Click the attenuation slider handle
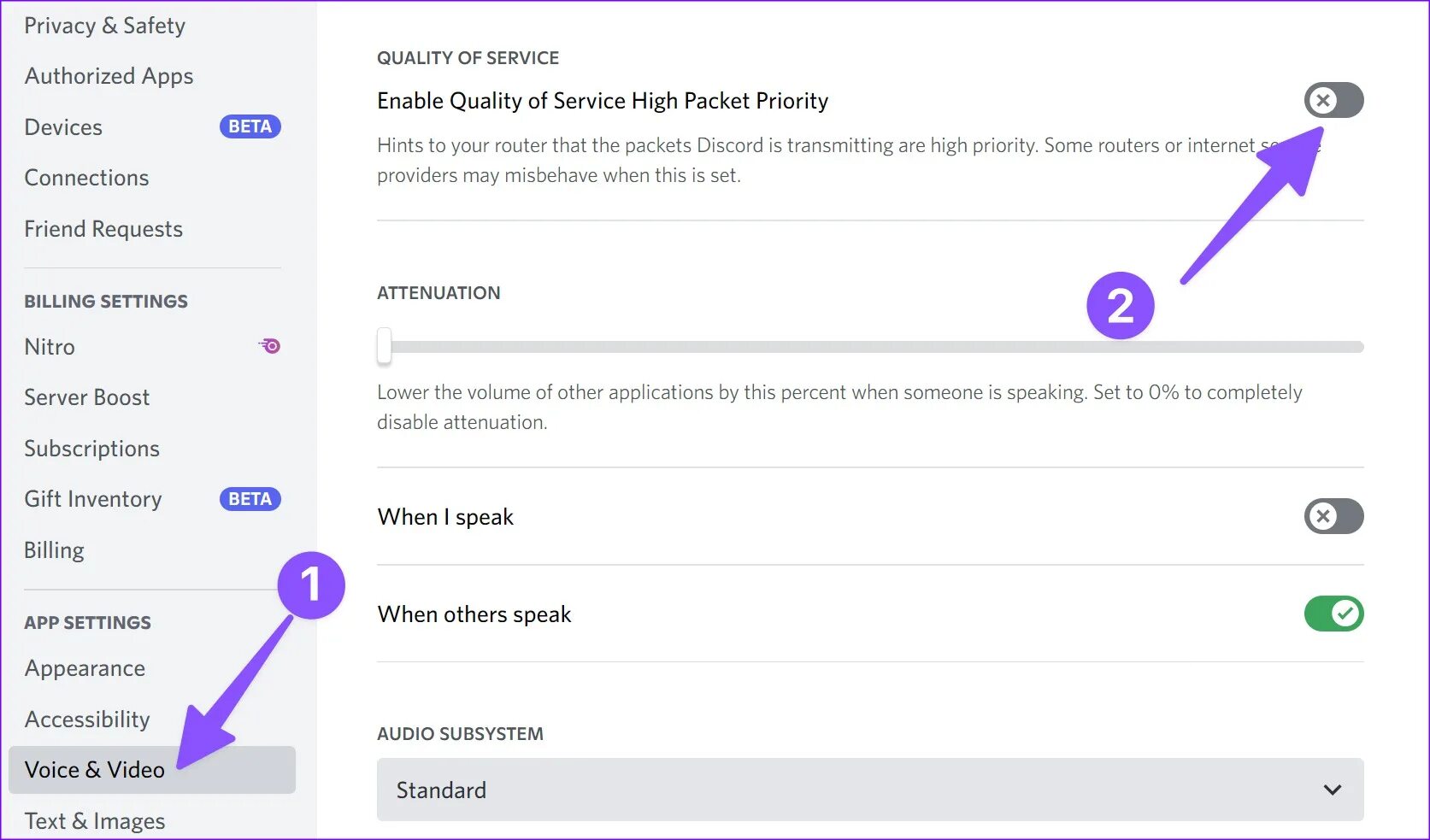 coord(385,346)
